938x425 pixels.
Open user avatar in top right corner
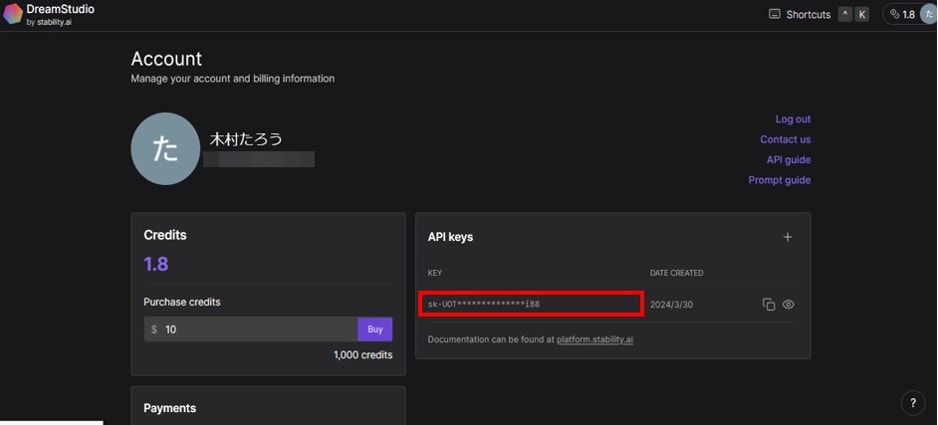(x=928, y=14)
